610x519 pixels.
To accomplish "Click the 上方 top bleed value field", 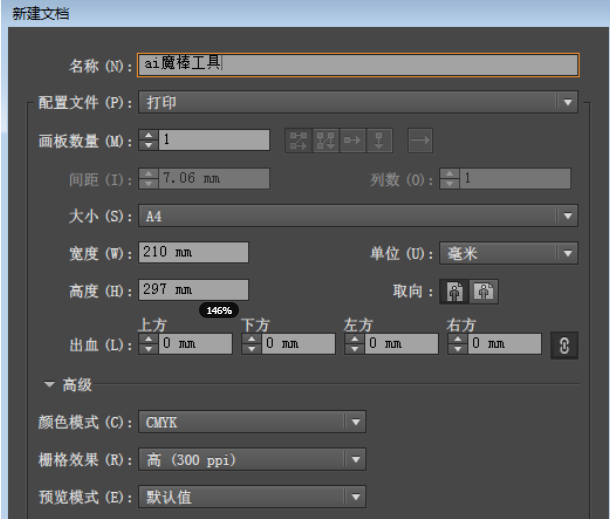I will 195,344.
